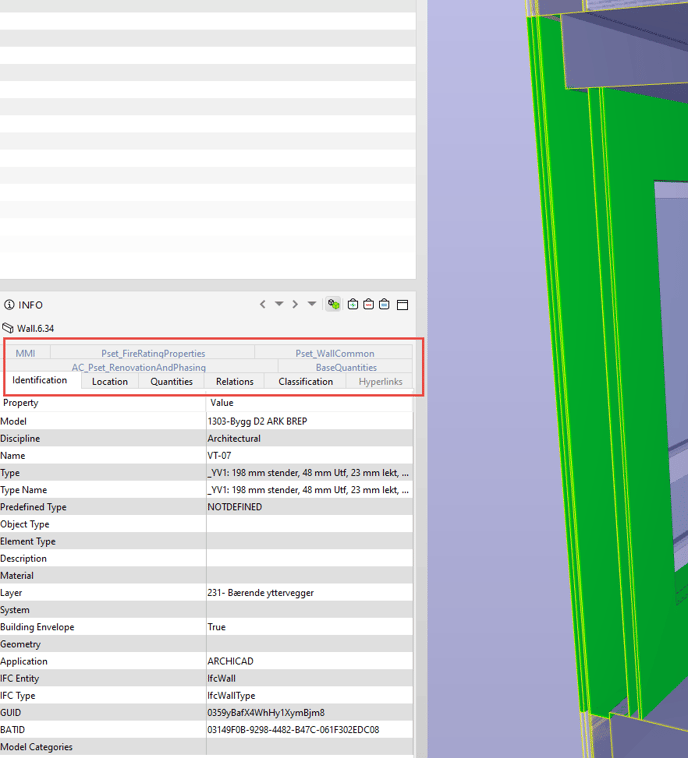Open the forward history dropdown arrow

pos(312,304)
